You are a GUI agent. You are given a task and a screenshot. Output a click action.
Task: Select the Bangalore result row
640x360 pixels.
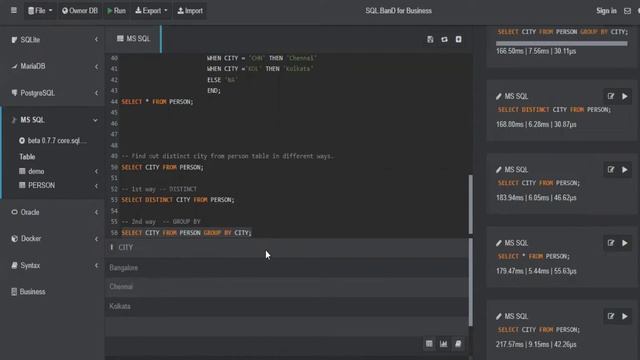click(287, 268)
